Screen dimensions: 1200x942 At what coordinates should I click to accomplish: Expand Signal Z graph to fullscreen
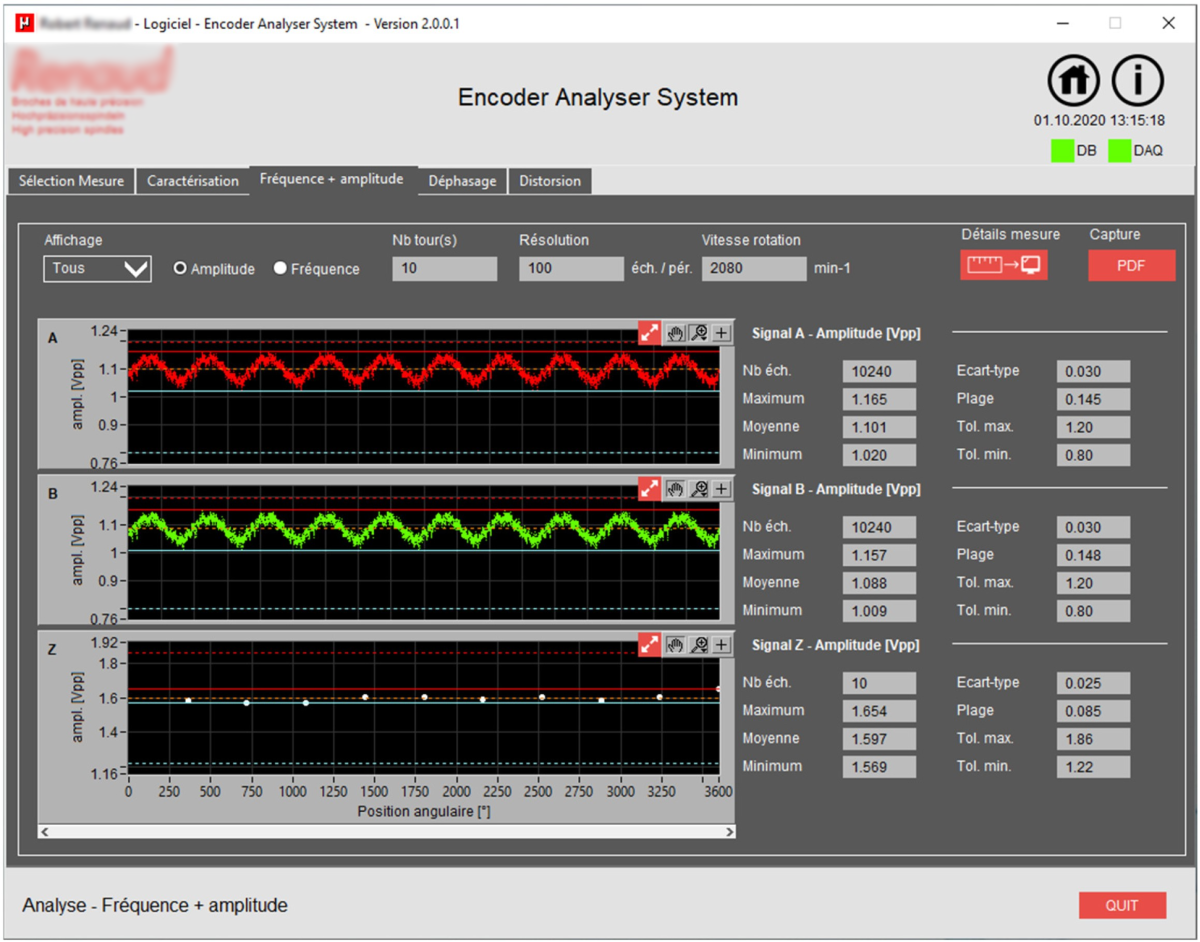[649, 645]
